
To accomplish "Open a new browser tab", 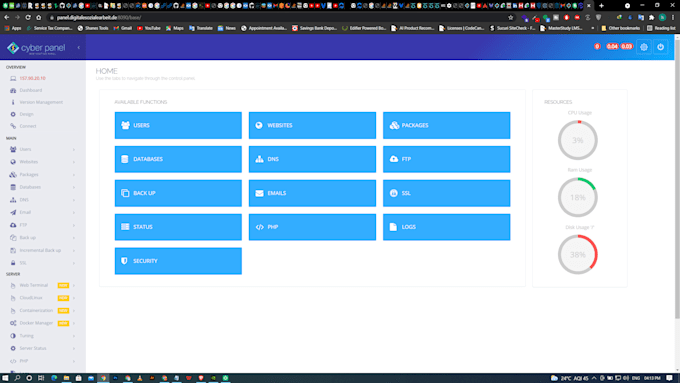I will 601,6.
